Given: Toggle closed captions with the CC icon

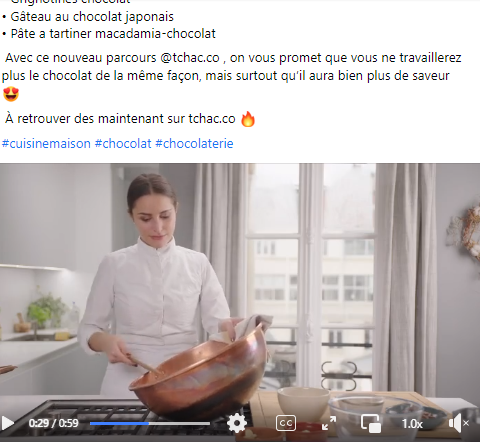Looking at the screenshot, I should click(x=286, y=423).
